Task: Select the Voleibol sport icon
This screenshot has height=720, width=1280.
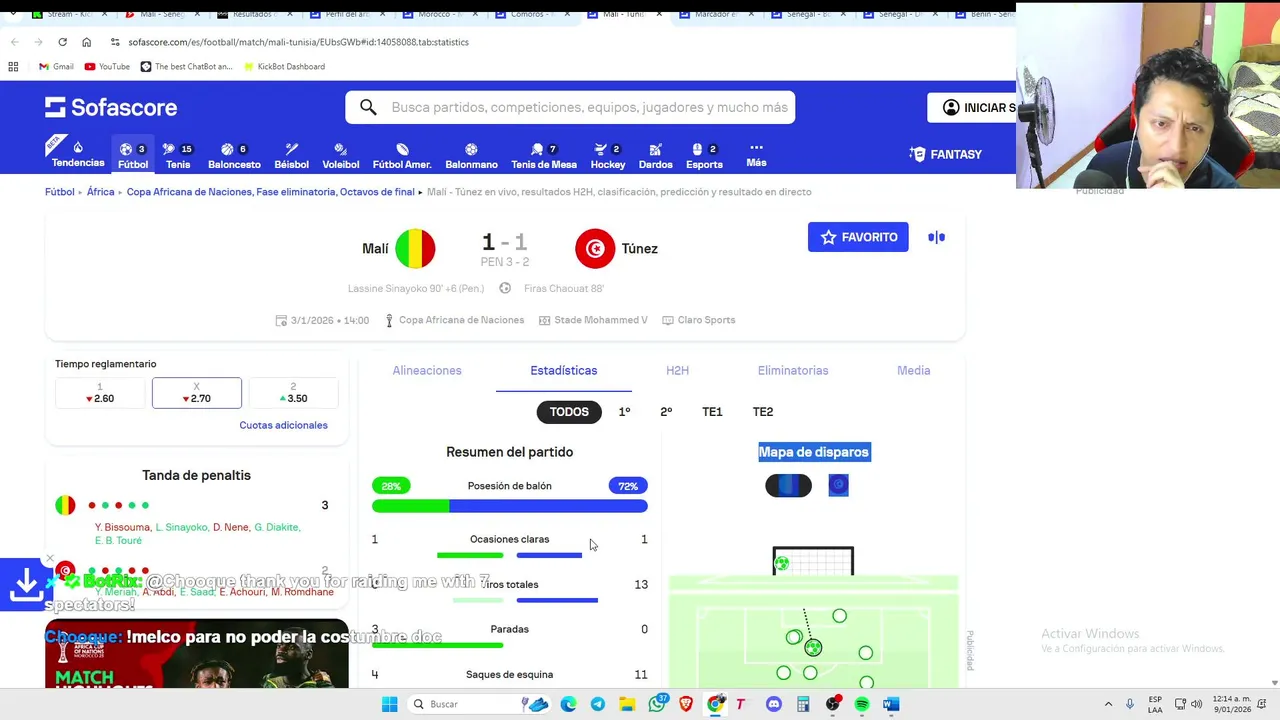Action: point(340,155)
